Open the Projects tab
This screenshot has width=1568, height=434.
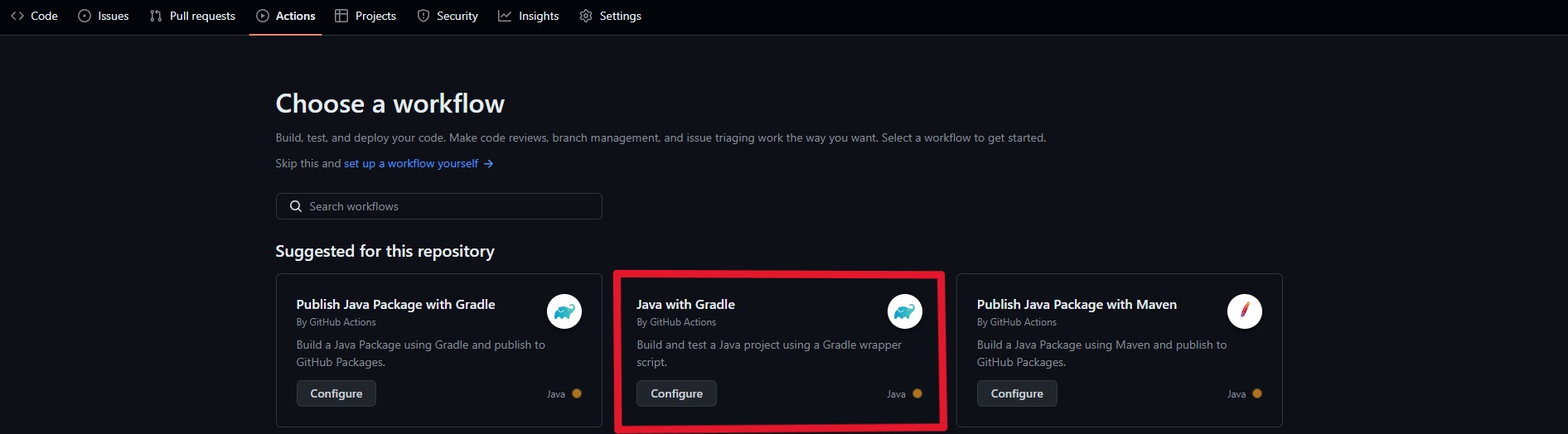365,16
